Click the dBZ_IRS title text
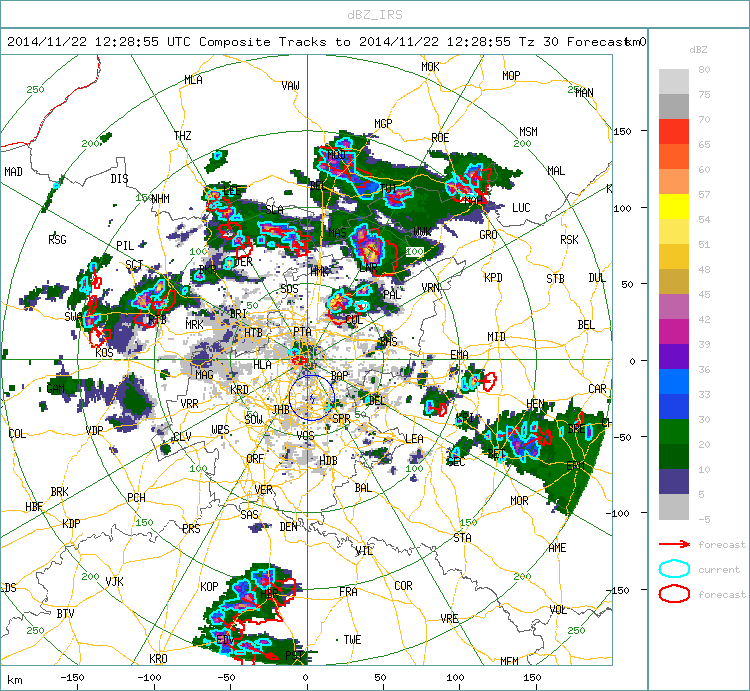750x691 pixels. point(375,15)
